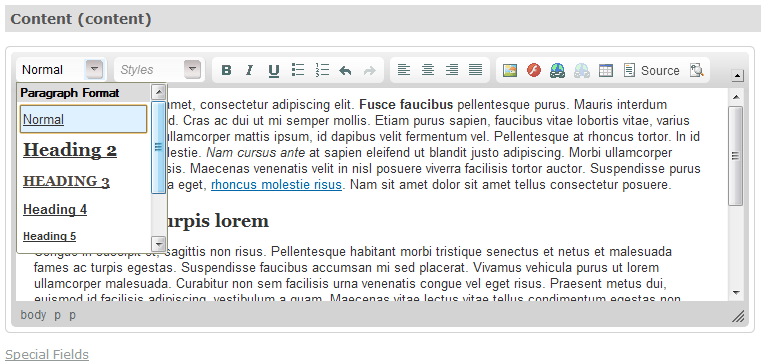
Task: Justify the text block
Action: coord(476,70)
